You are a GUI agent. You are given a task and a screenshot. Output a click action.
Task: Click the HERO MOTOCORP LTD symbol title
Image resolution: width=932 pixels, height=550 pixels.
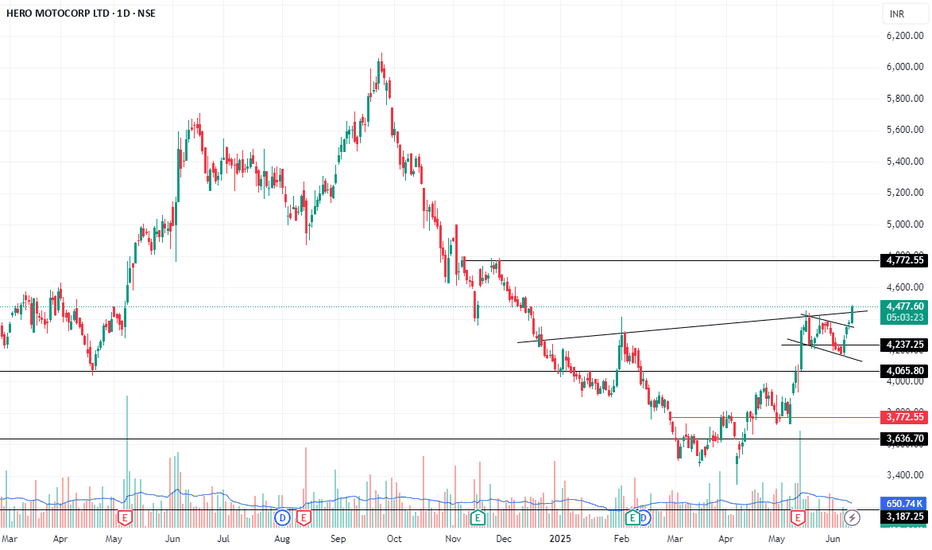pyautogui.click(x=58, y=13)
